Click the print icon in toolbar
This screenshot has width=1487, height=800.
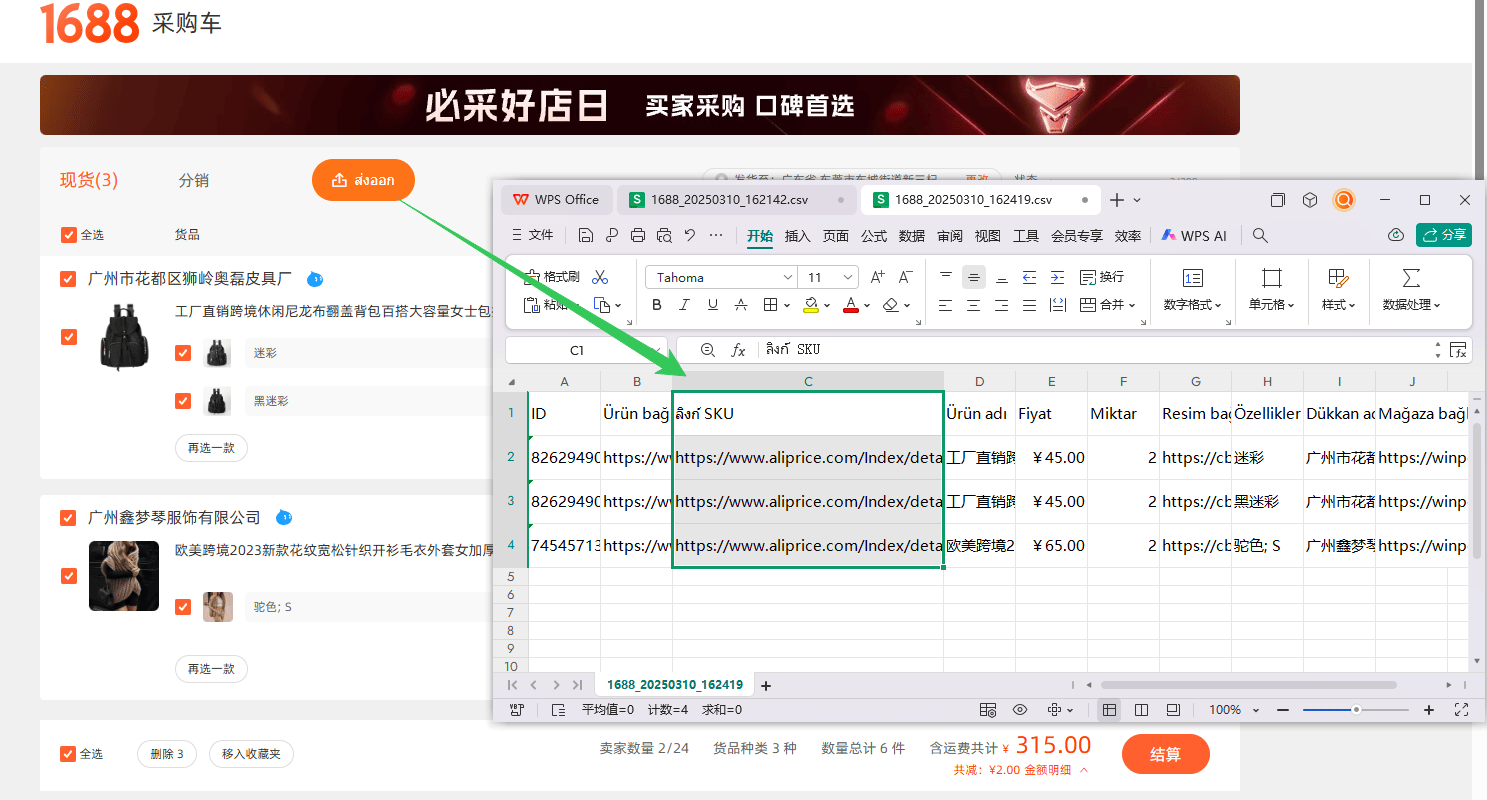click(638, 236)
